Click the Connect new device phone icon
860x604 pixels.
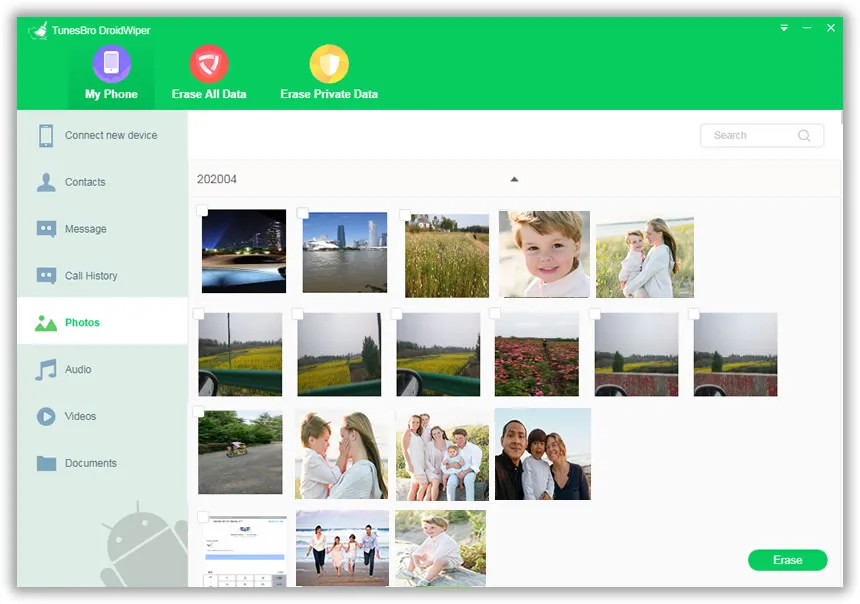point(48,134)
